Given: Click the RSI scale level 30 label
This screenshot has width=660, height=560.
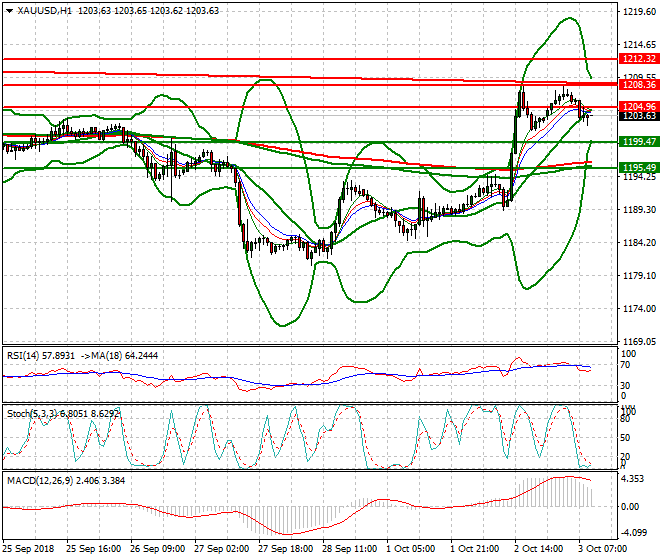Looking at the screenshot, I should pos(625,385).
